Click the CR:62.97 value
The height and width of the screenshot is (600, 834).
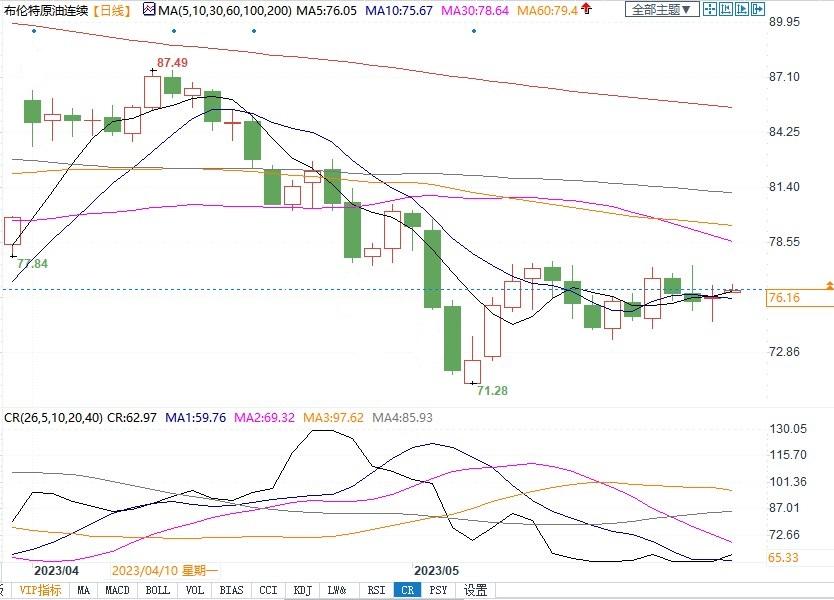coord(132,418)
